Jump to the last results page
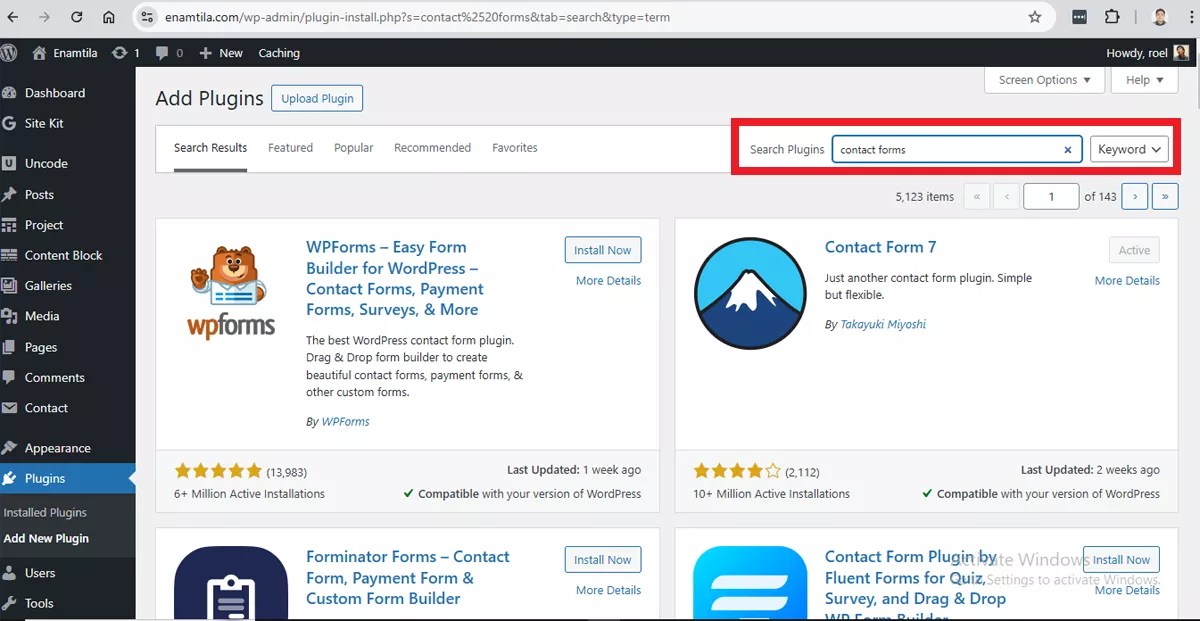 [1165, 197]
